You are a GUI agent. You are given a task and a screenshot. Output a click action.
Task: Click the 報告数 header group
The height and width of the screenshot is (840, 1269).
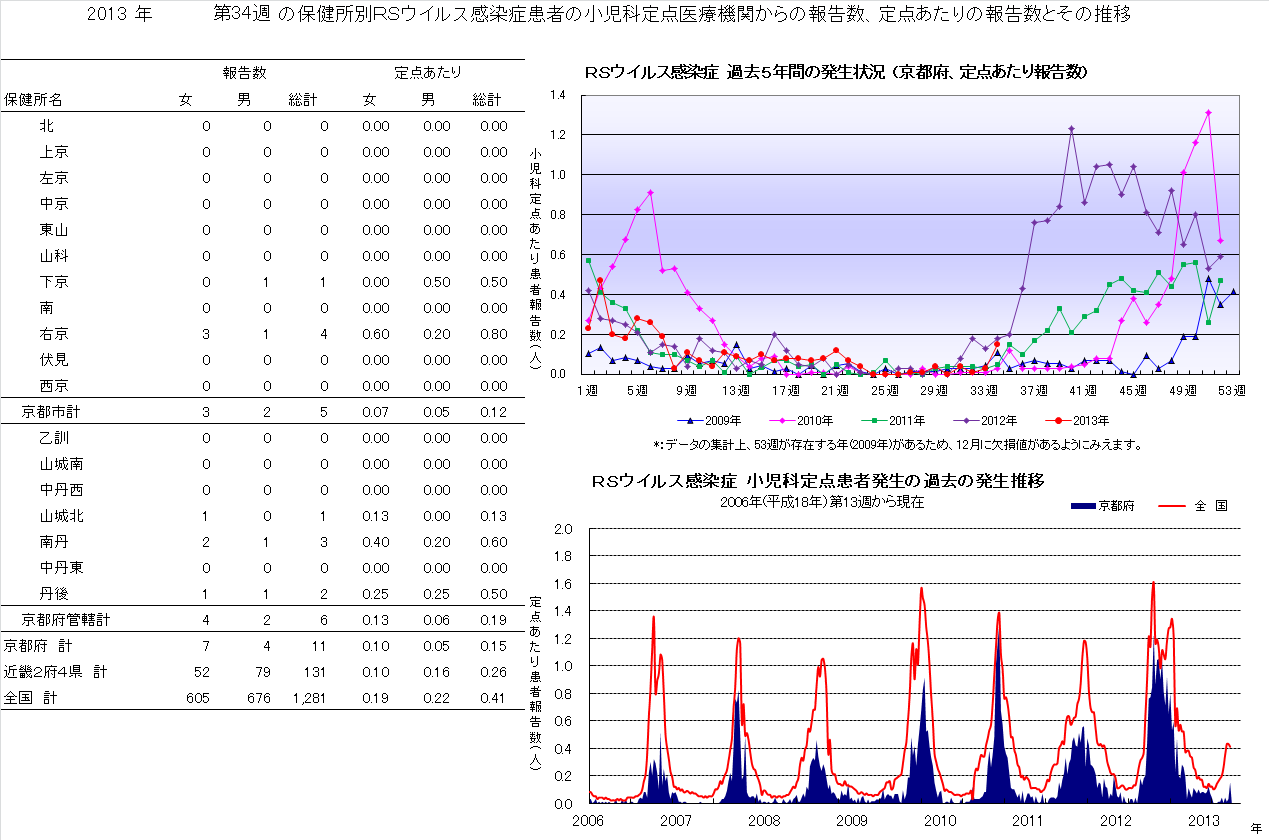pos(245,73)
